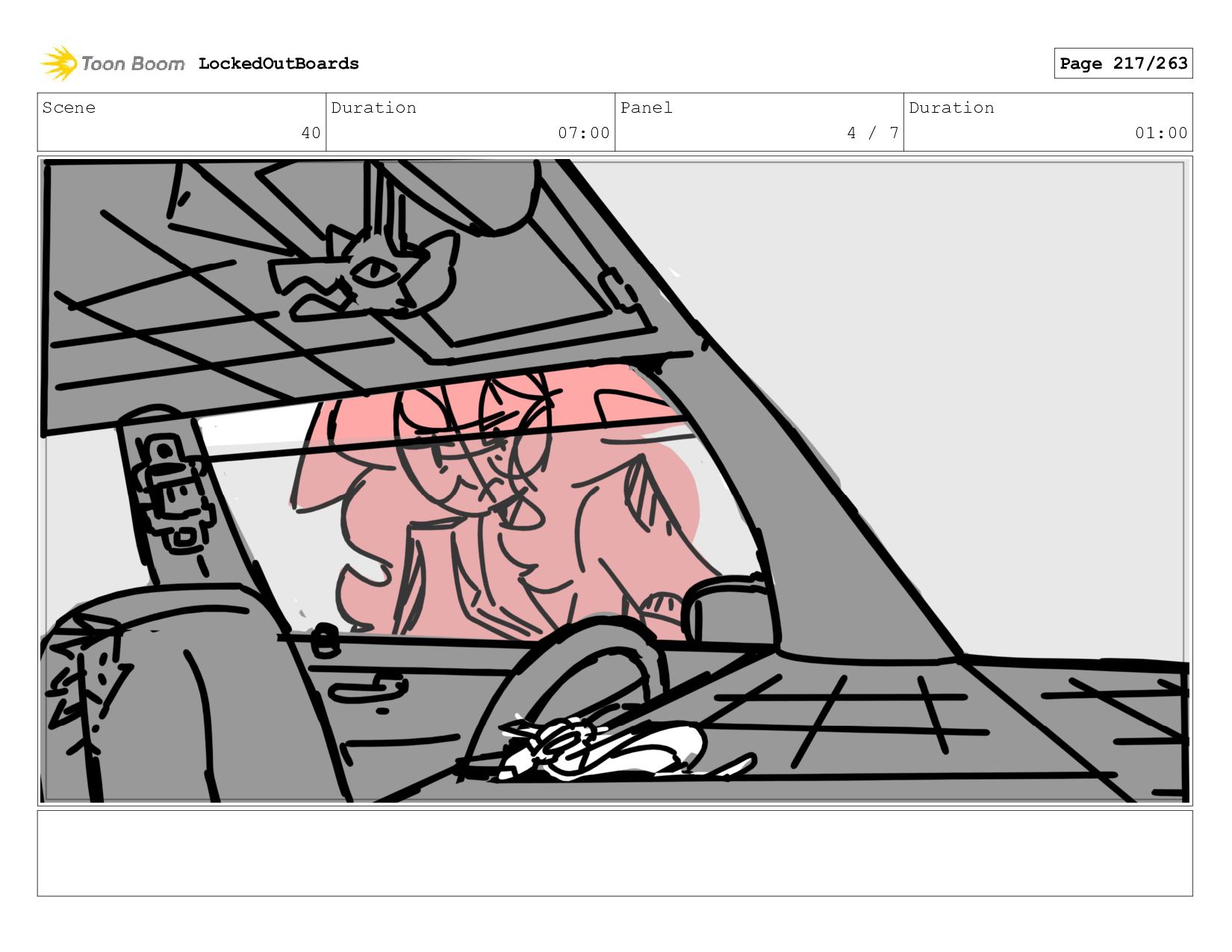Select the scene number 40
The height and width of the screenshot is (952, 1232).
(x=311, y=133)
